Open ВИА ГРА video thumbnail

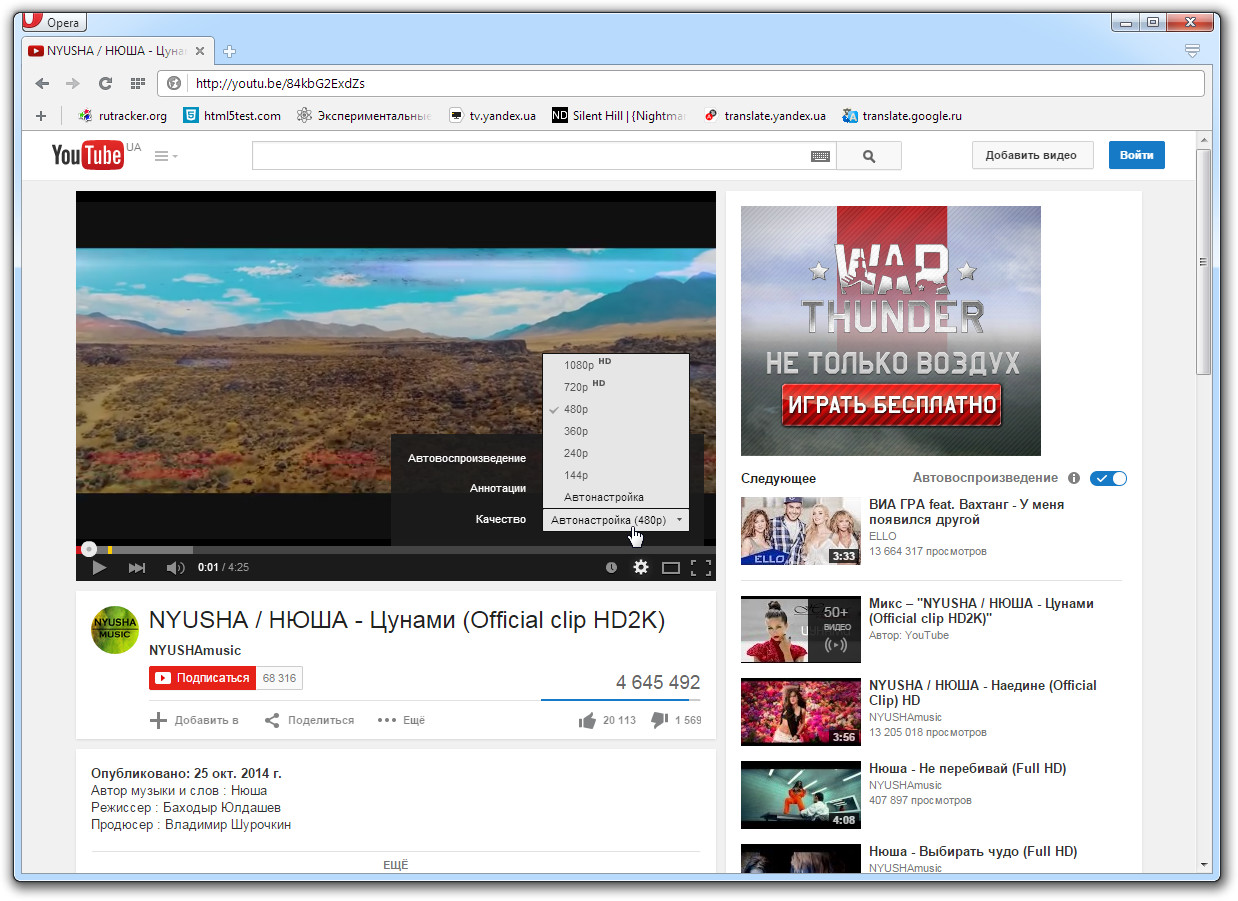(x=801, y=531)
